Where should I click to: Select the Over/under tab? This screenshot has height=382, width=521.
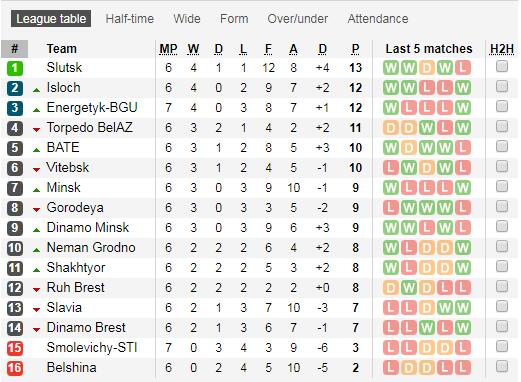pyautogui.click(x=297, y=19)
